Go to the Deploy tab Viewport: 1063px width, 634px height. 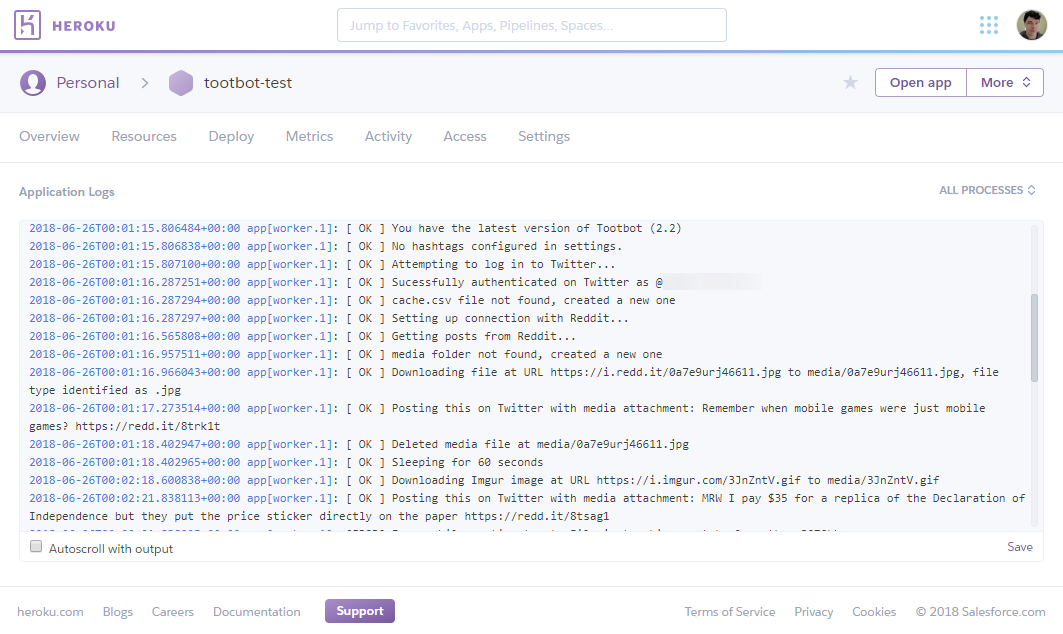[x=231, y=136]
